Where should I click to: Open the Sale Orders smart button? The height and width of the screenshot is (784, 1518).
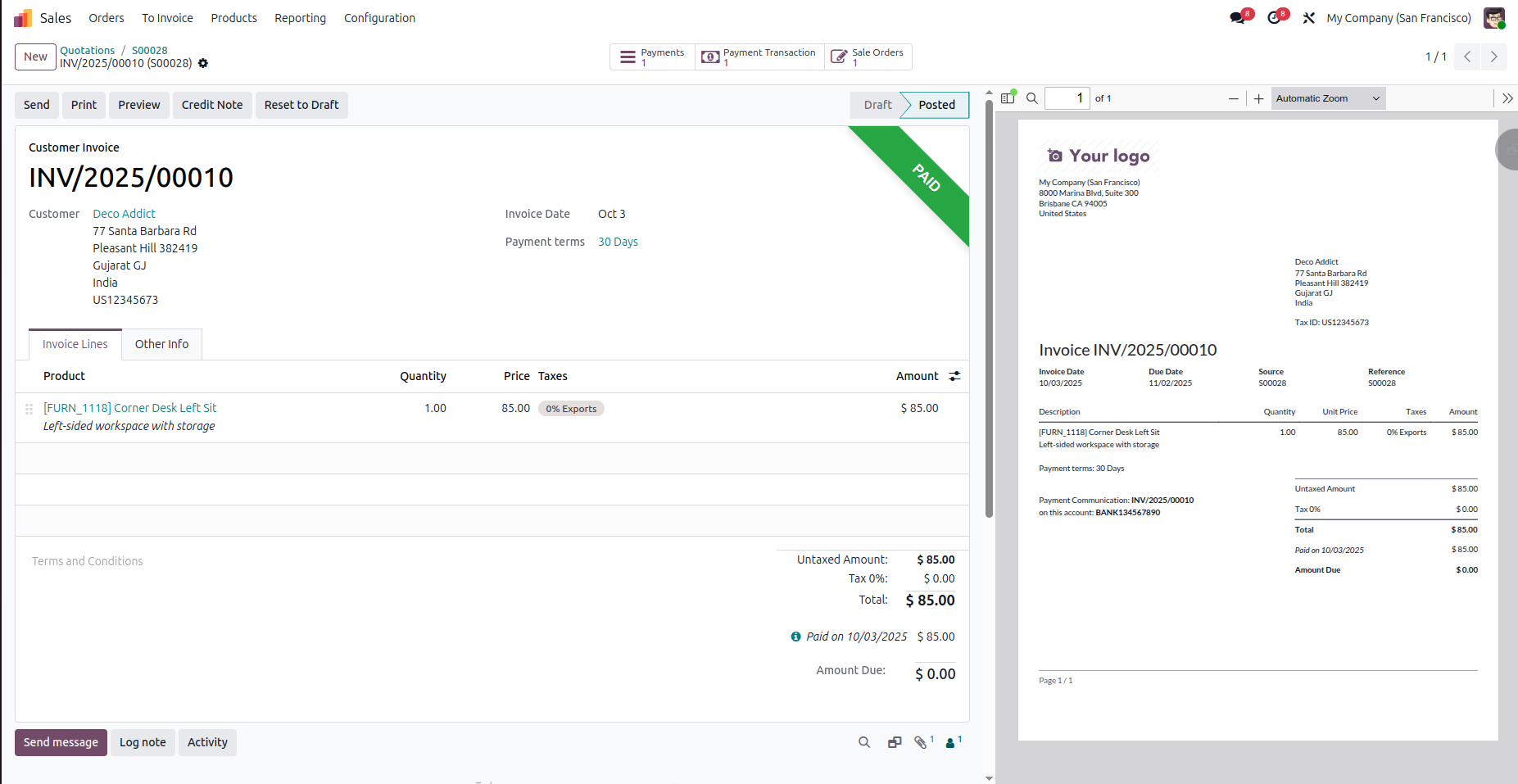coord(868,57)
